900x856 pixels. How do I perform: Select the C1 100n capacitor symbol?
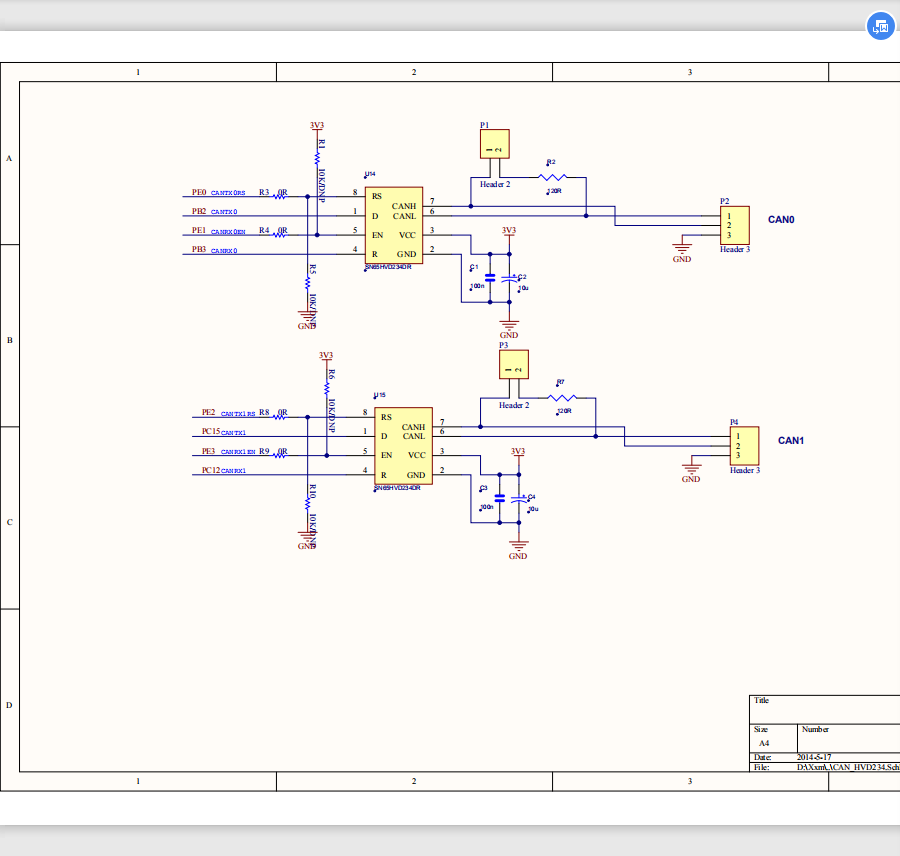[x=490, y=278]
